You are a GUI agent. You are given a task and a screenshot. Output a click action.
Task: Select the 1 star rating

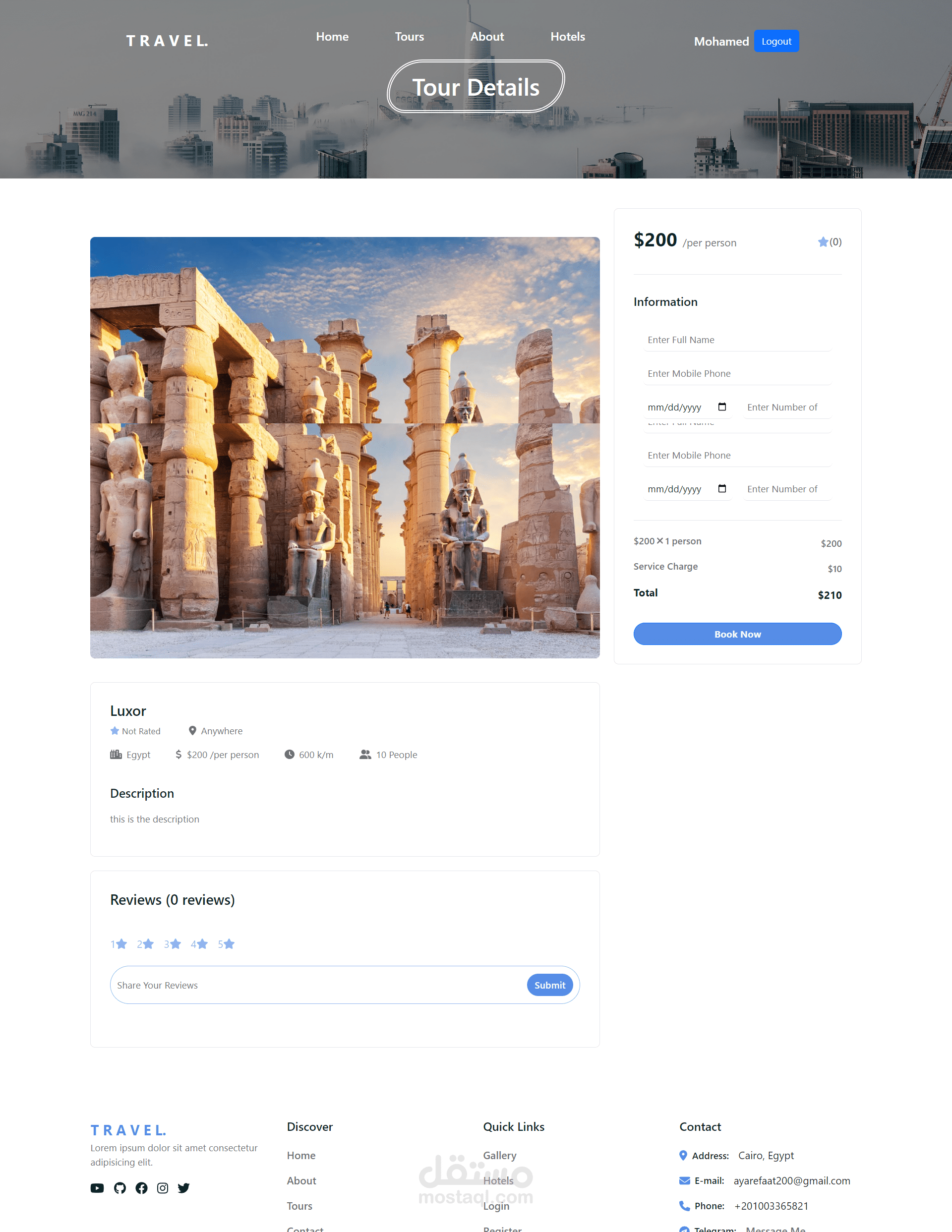(x=119, y=944)
